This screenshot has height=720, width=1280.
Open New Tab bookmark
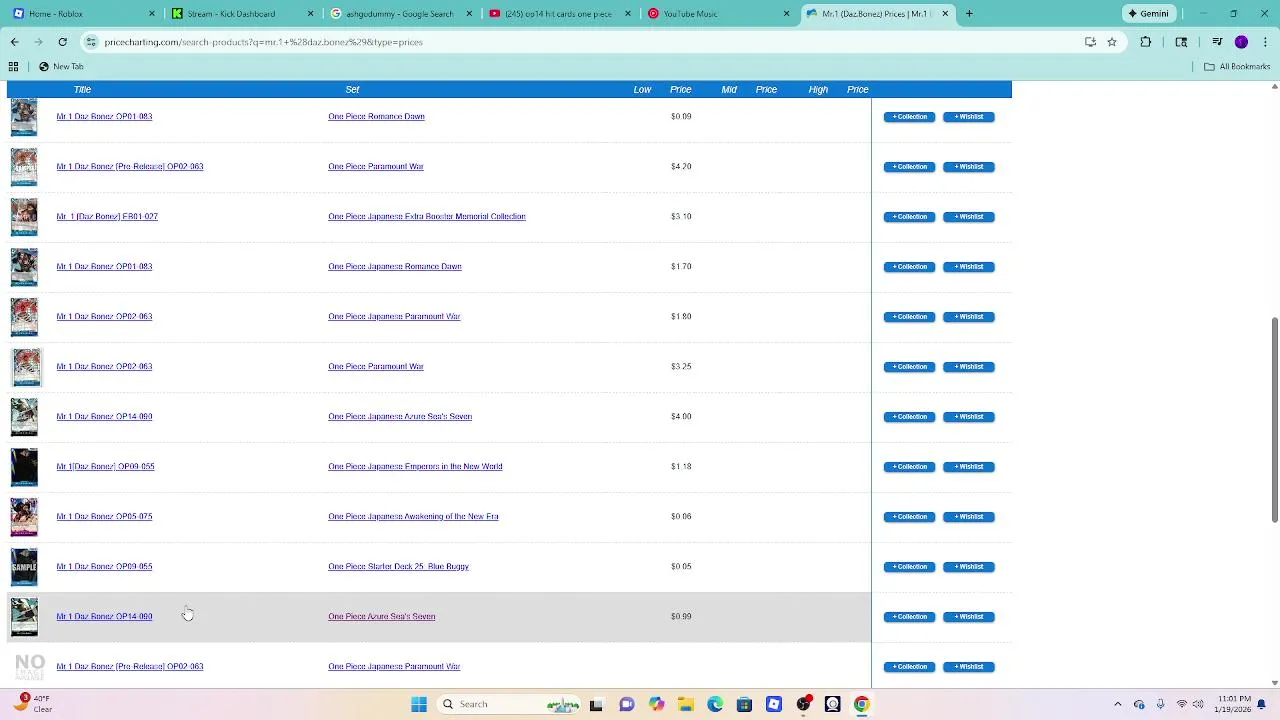61,66
